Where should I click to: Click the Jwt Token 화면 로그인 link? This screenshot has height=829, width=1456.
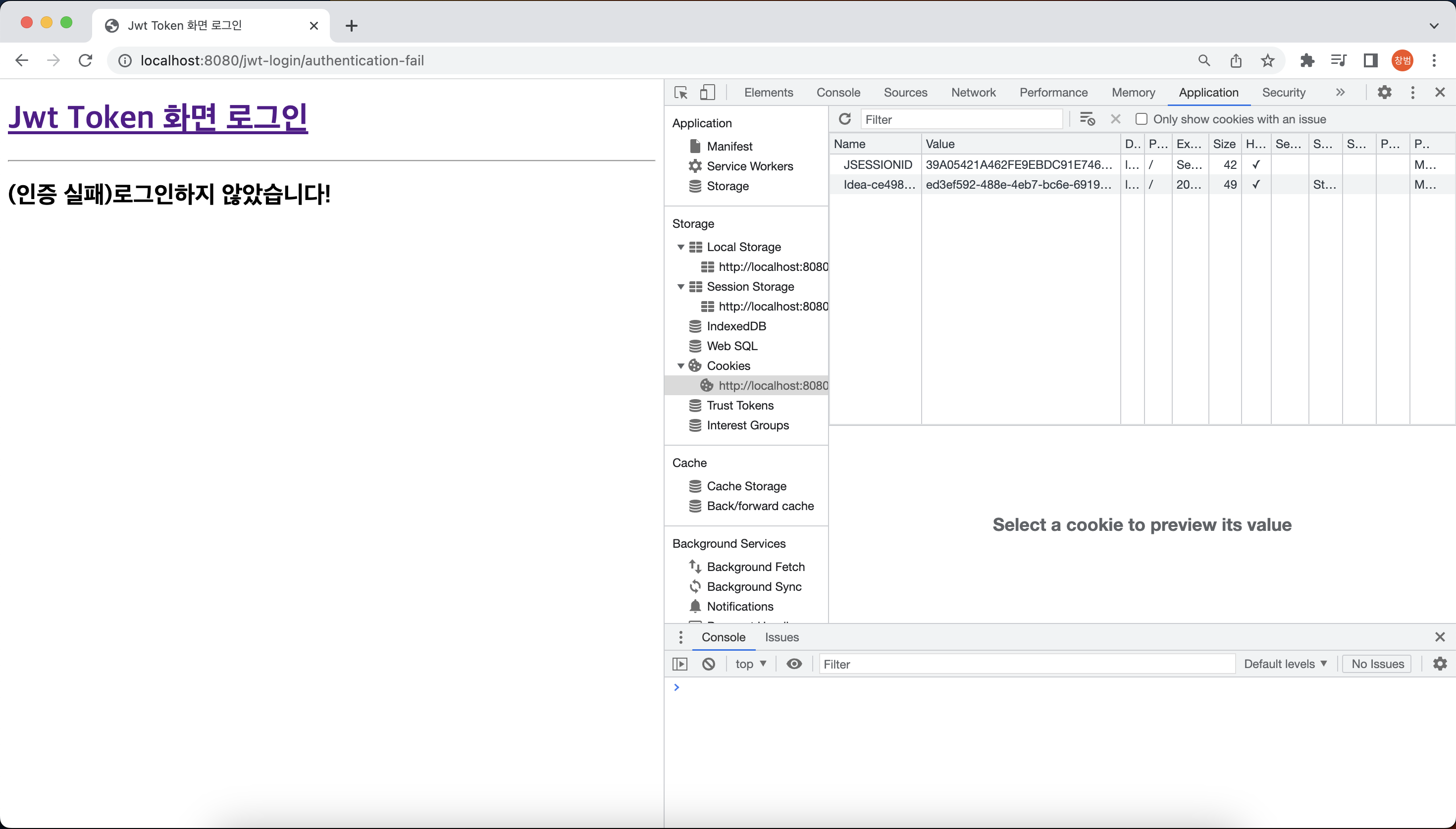coord(157,117)
